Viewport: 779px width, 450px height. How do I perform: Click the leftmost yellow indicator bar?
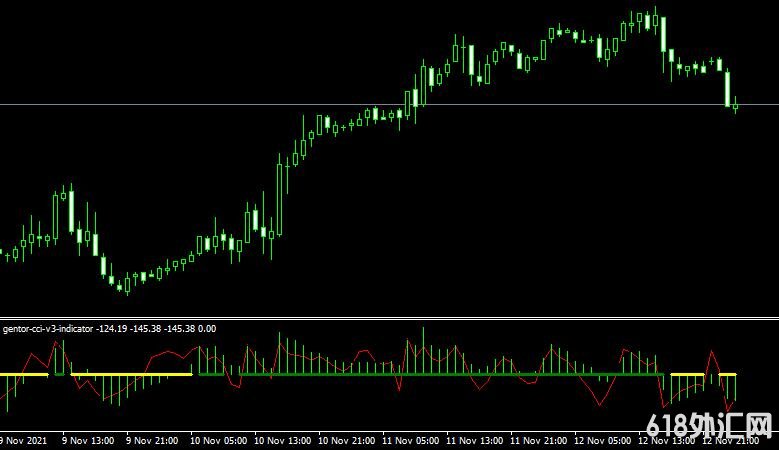(24, 375)
